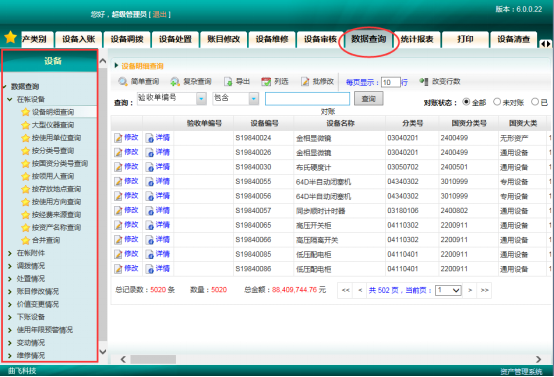Viewport: 554px width, 377px height.
Task: Go to previous page with <
Action: [x=360, y=290]
